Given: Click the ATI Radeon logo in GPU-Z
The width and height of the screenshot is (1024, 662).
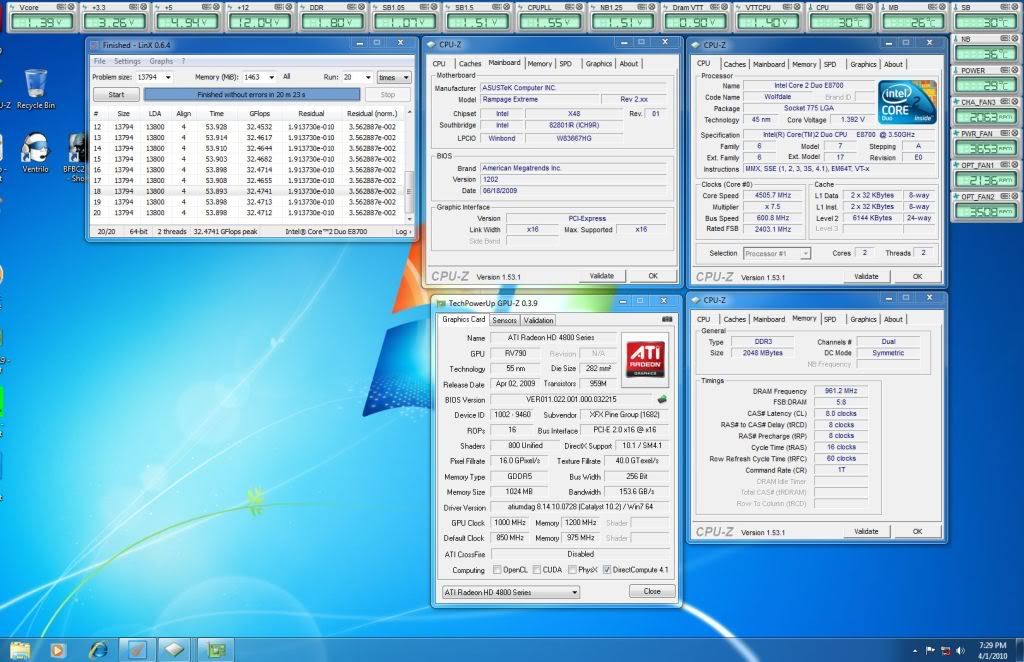Looking at the screenshot, I should (646, 359).
